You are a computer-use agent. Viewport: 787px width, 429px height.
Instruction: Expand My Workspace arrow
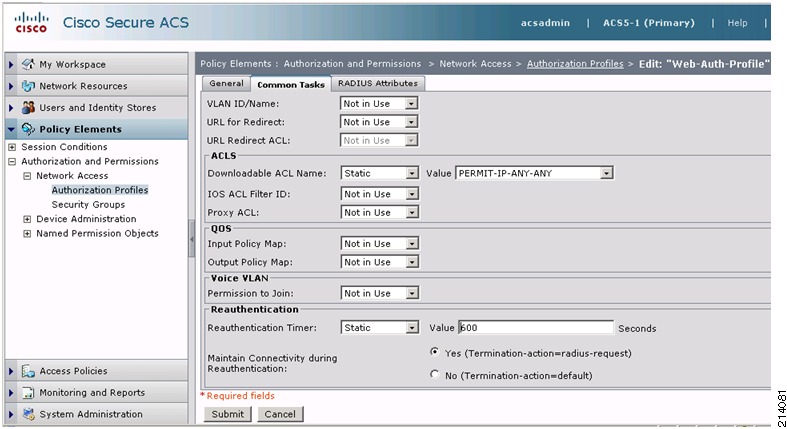point(11,64)
